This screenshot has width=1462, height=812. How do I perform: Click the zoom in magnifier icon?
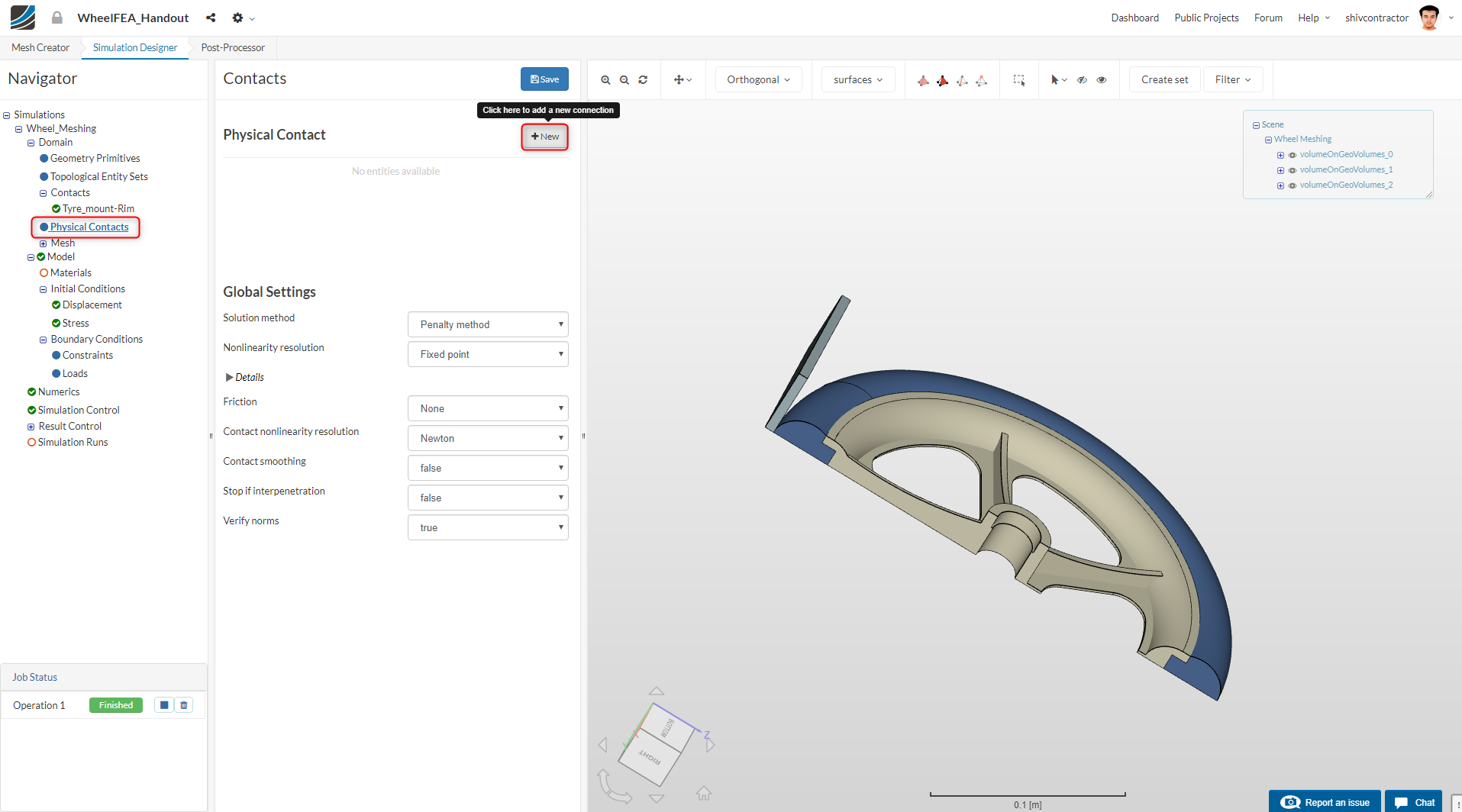(x=605, y=80)
